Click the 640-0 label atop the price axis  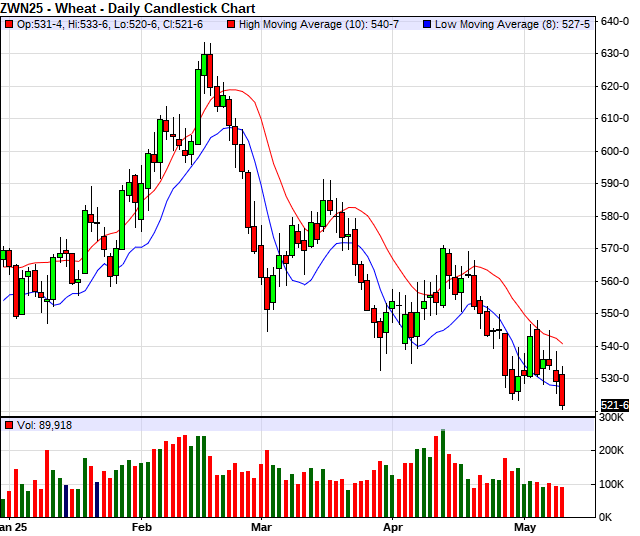tap(614, 21)
